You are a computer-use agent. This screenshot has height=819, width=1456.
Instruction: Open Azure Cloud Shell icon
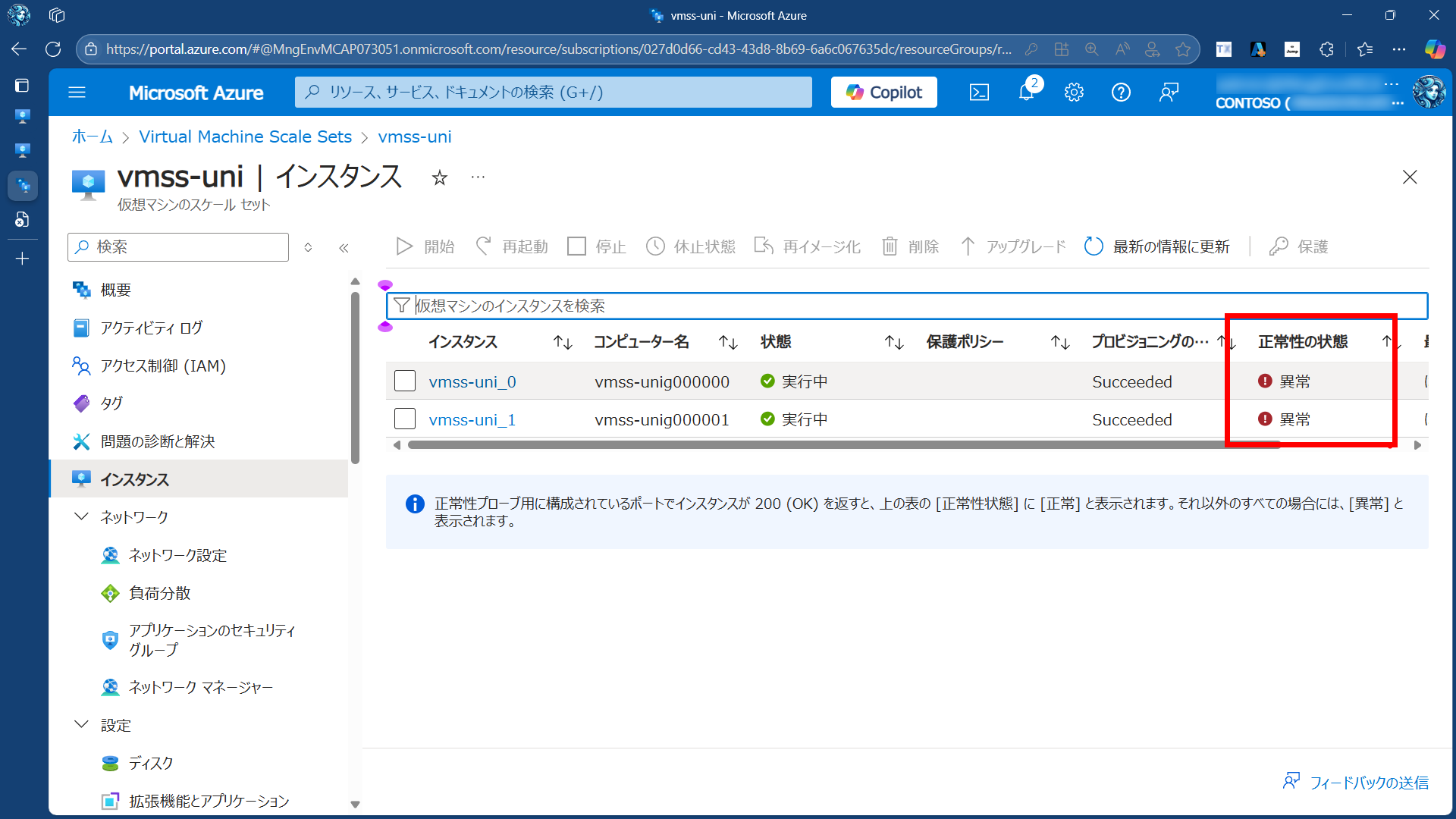tap(979, 93)
